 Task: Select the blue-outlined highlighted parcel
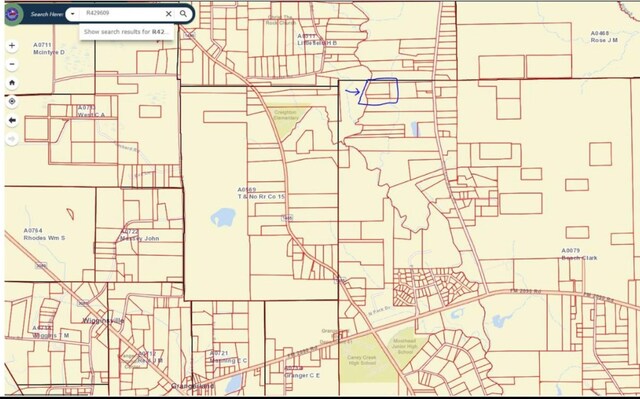(380, 91)
